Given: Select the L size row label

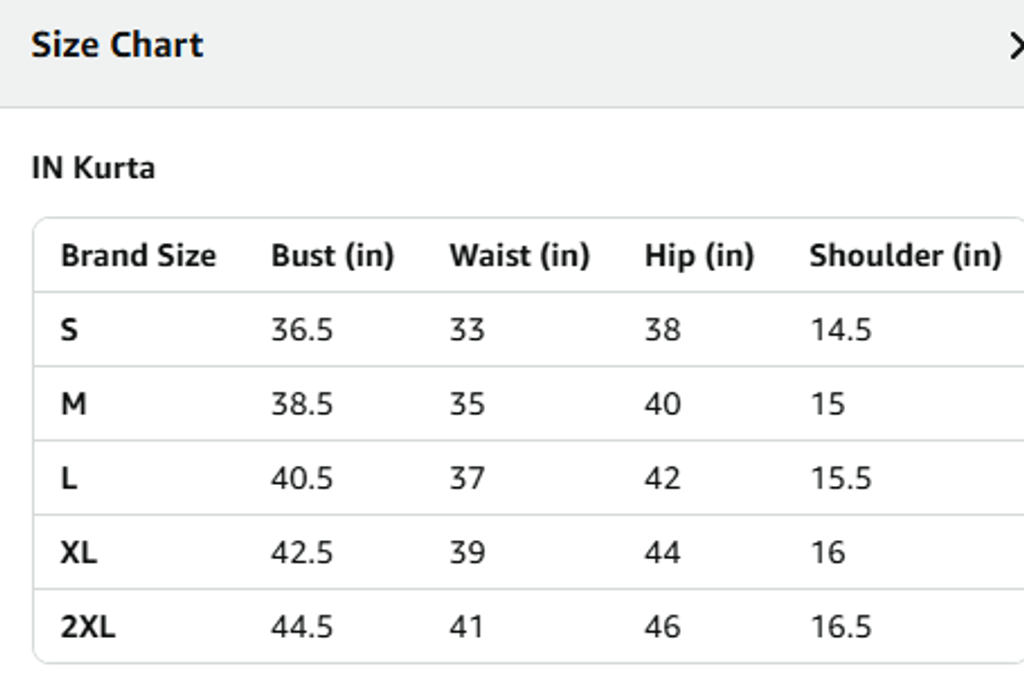Looking at the screenshot, I should click(x=69, y=478).
